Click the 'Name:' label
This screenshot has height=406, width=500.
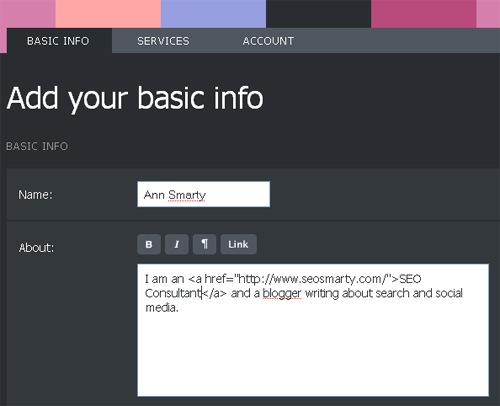(35, 194)
